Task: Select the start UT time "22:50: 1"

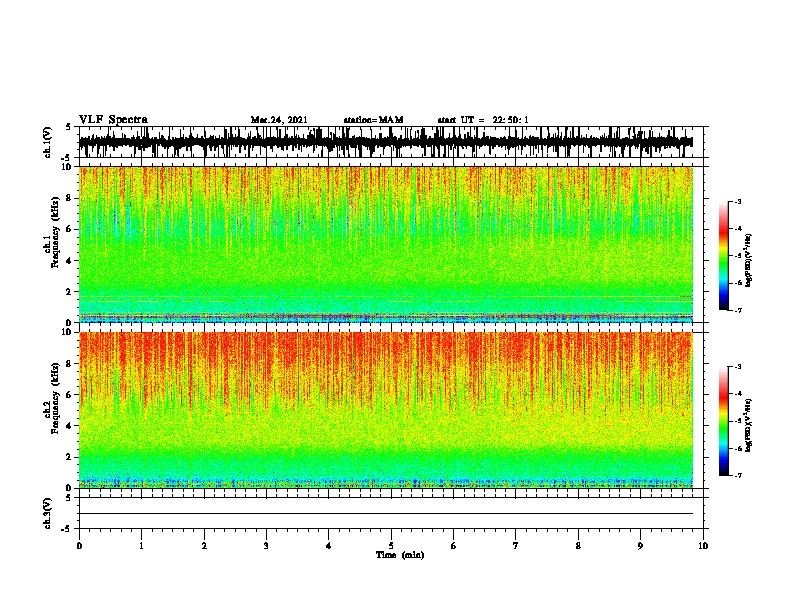Action: (x=511, y=120)
